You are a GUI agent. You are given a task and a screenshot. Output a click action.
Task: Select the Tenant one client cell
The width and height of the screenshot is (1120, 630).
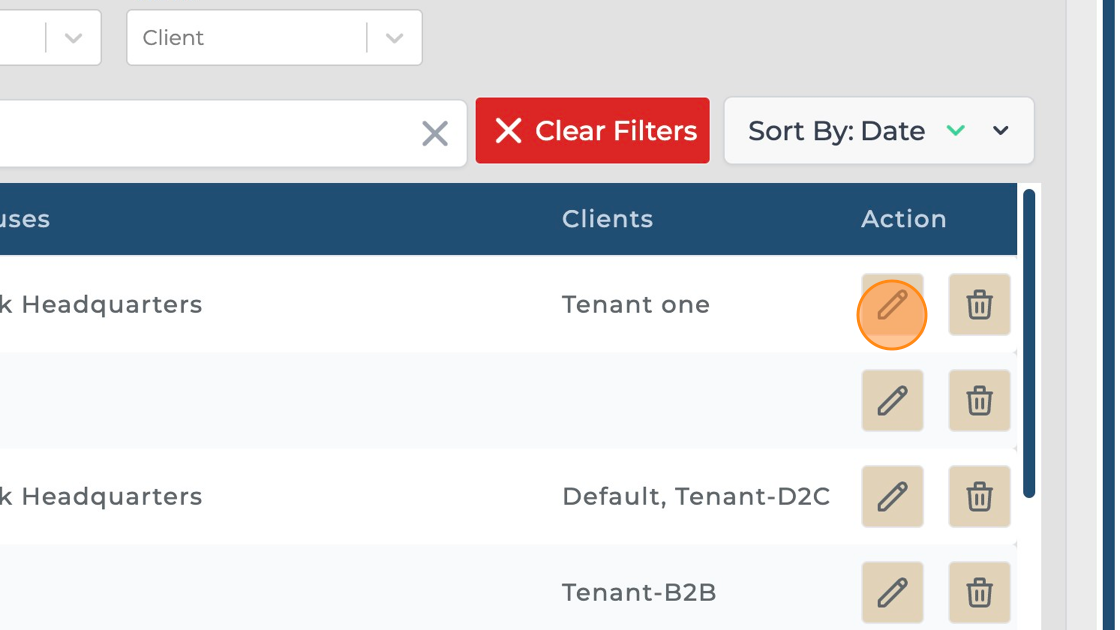click(635, 305)
